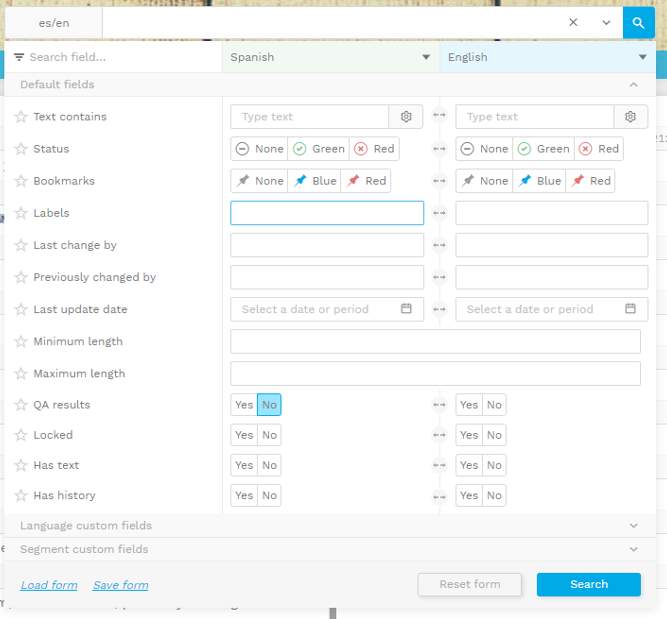
Task: Click the magnifier search icon in top bar
Action: coord(638,22)
